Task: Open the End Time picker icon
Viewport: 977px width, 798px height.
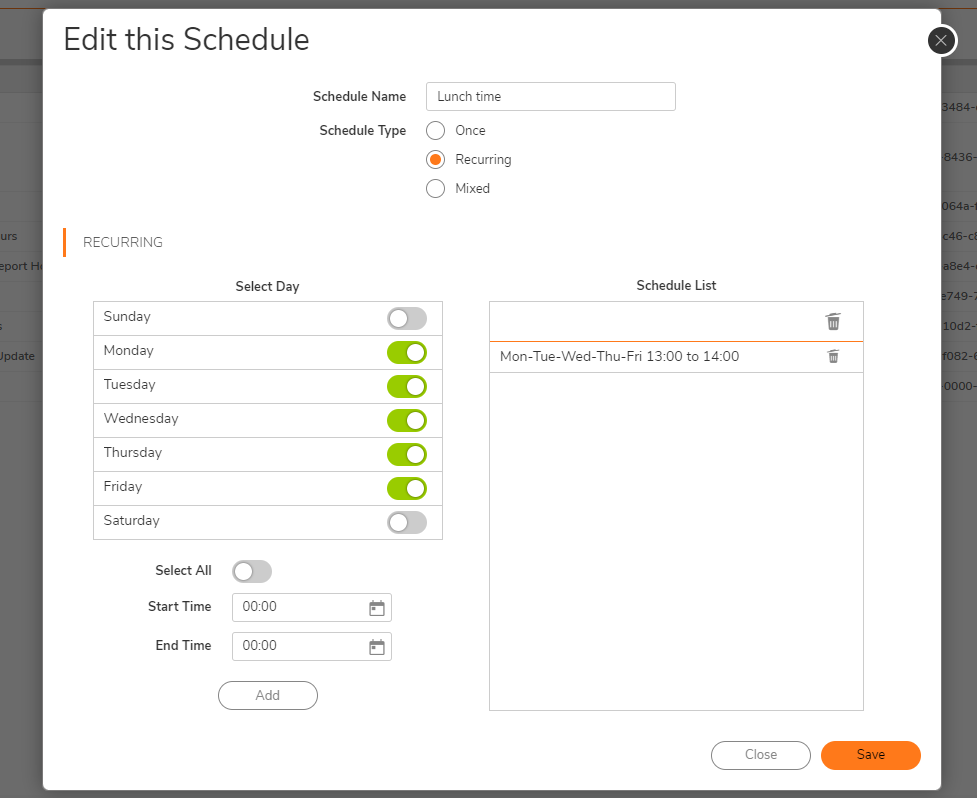Action: (x=377, y=647)
